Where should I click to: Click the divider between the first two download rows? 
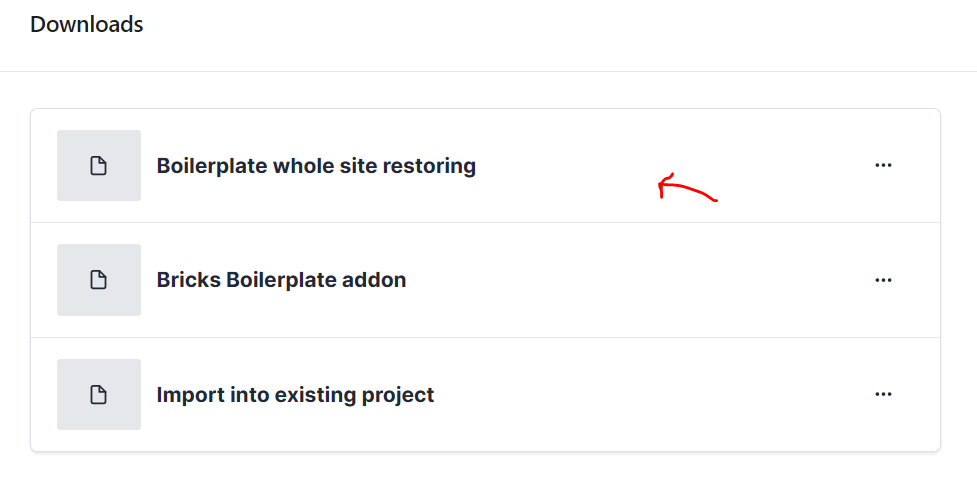coord(486,223)
